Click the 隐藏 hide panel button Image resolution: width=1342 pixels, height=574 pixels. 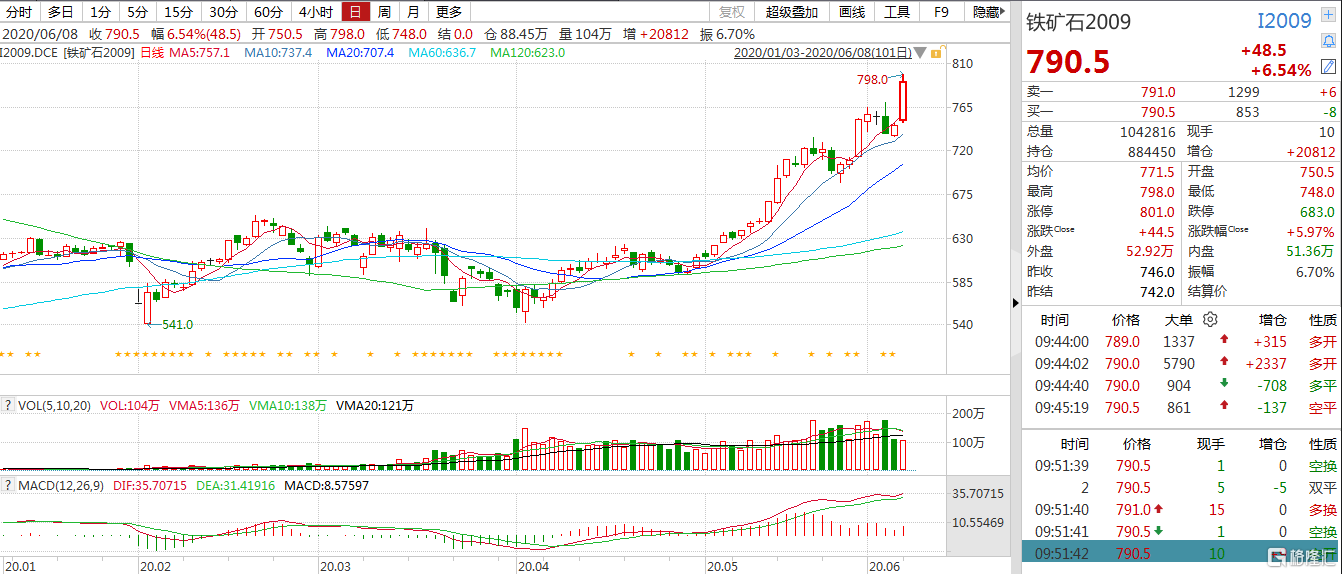click(986, 12)
